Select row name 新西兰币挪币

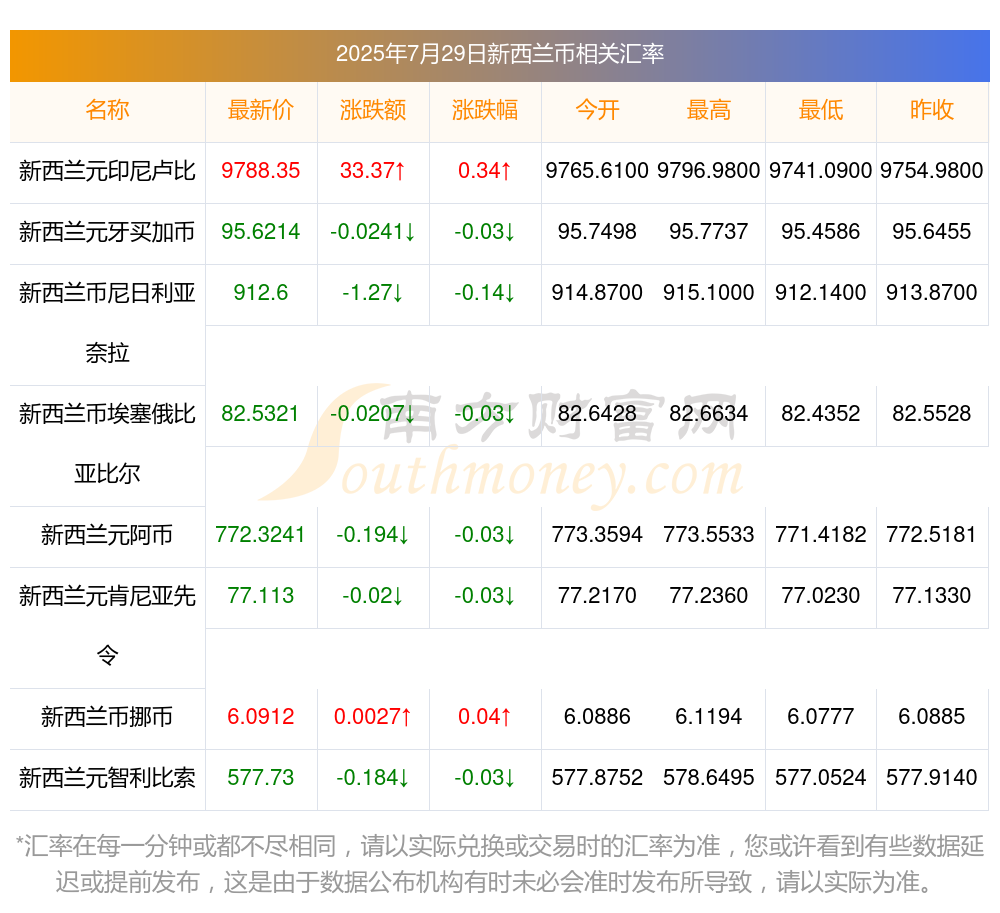click(107, 717)
